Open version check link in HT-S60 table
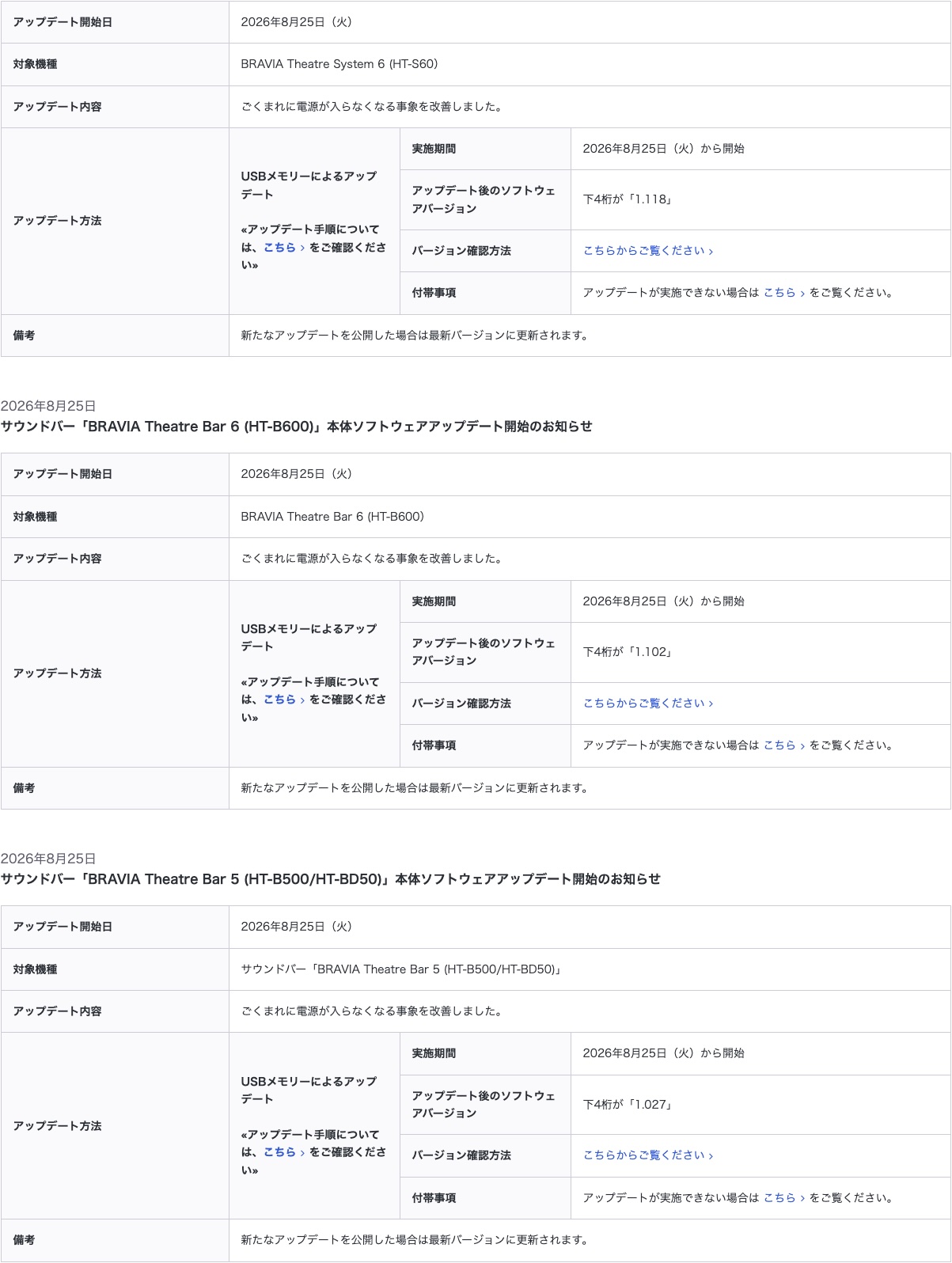 pos(648,251)
